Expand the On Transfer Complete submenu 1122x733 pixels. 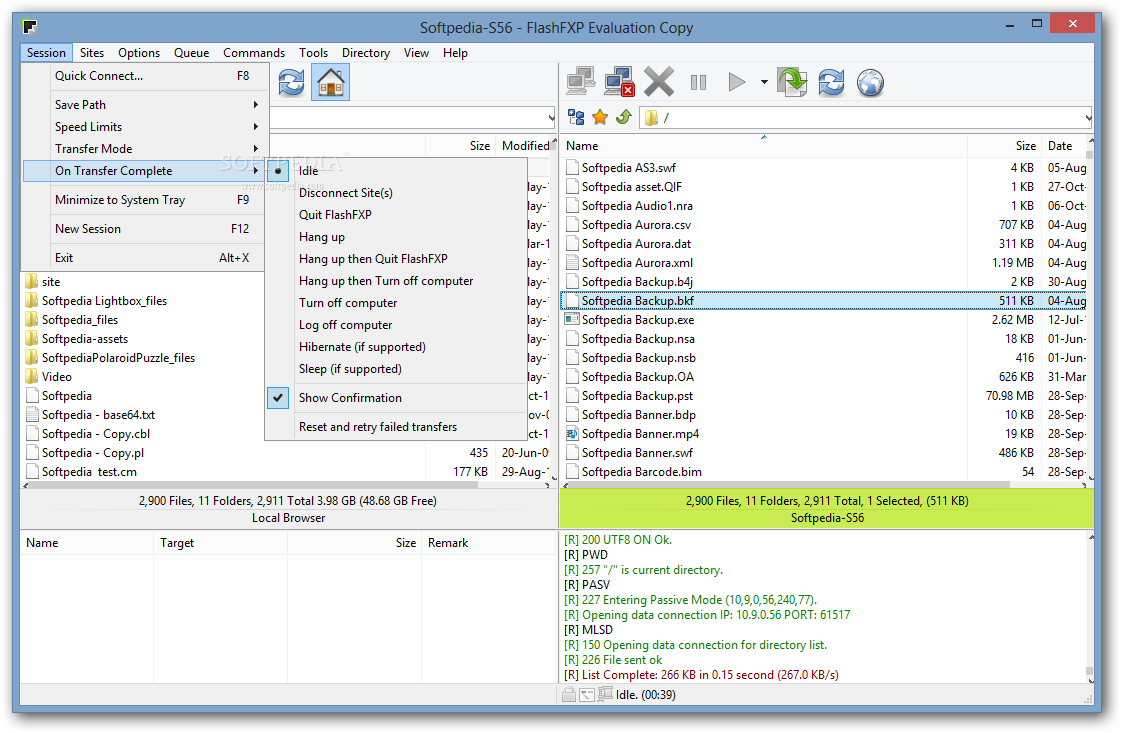point(145,170)
